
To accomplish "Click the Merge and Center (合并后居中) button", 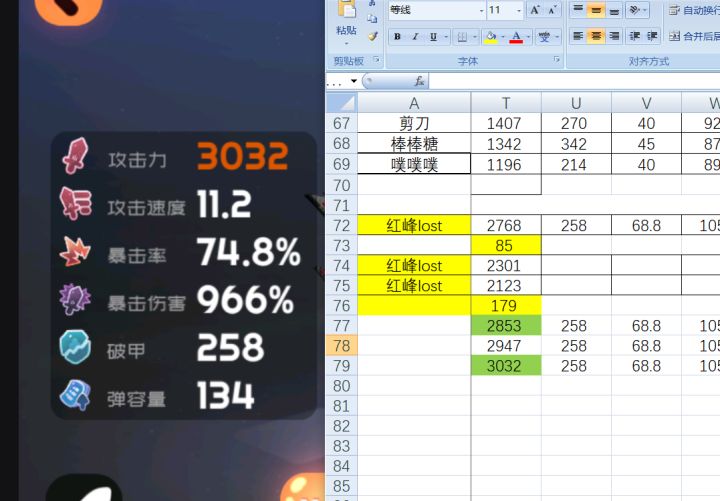I will click(694, 36).
